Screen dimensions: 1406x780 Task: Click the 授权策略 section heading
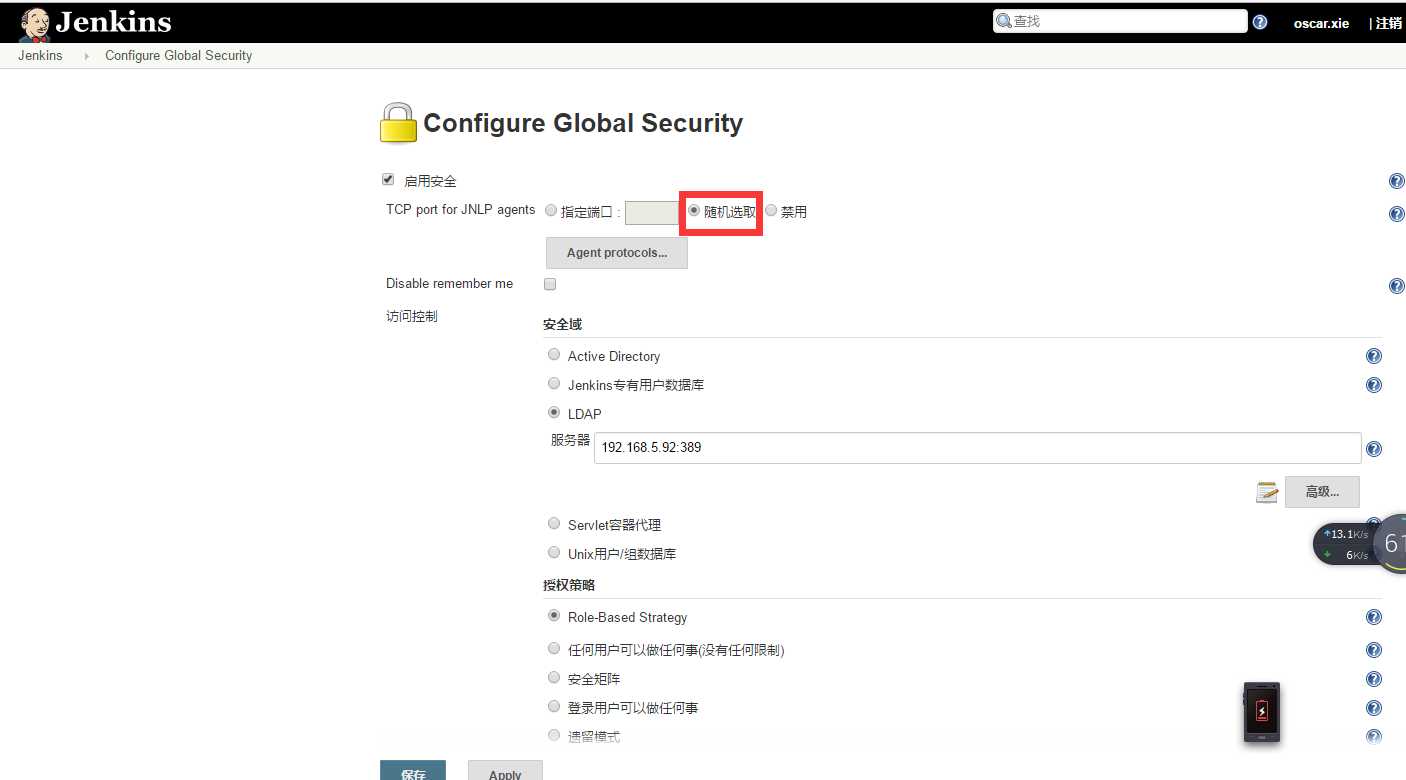coord(569,585)
